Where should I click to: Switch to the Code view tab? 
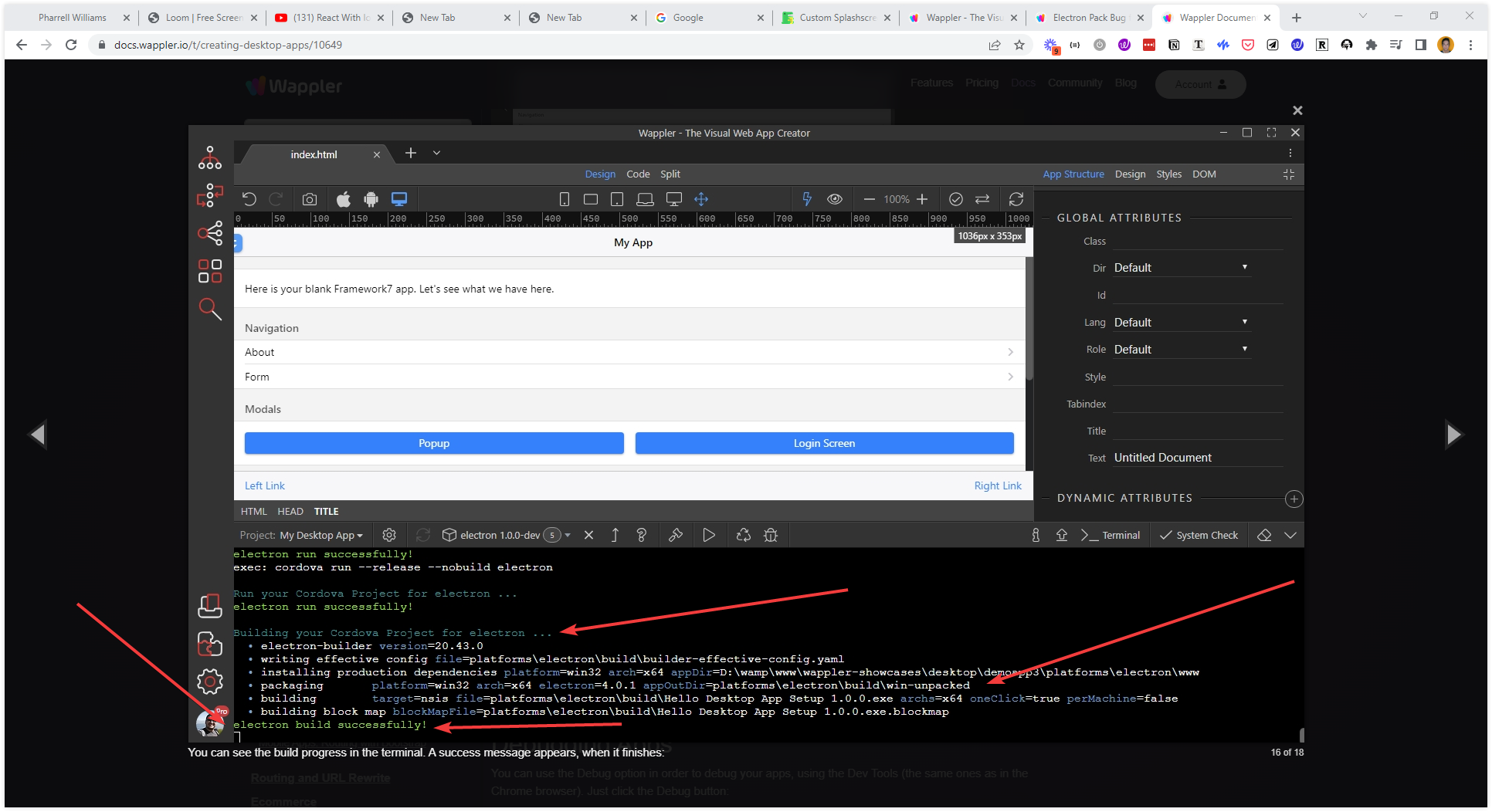pos(638,174)
